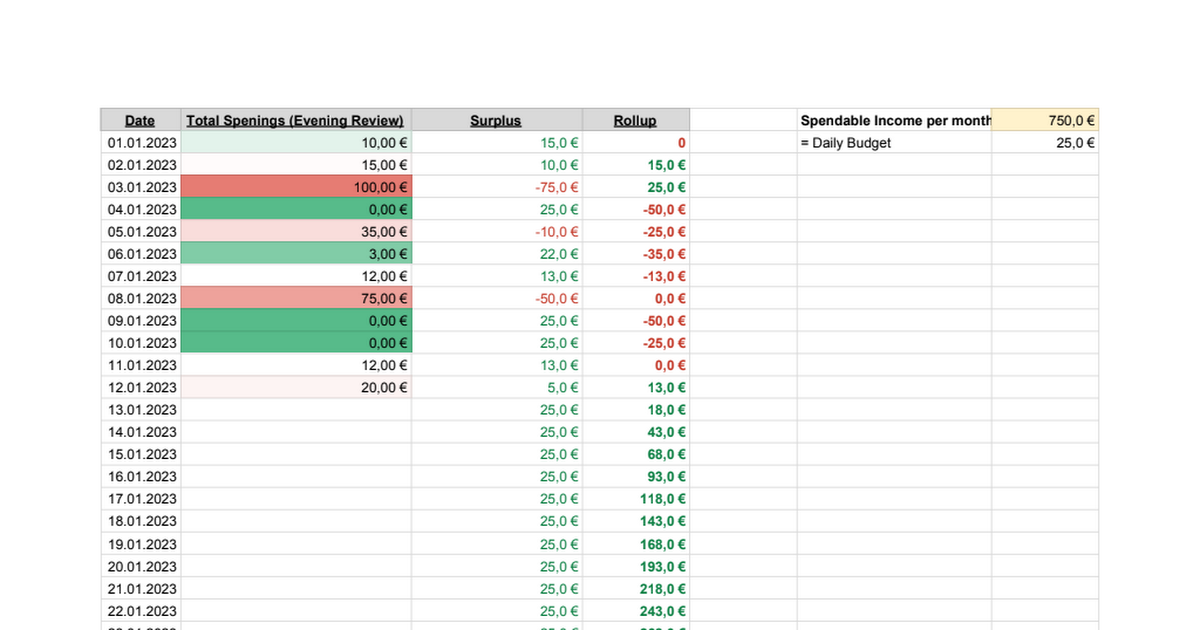1200x630 pixels.
Task: Click date cell 19.01.2023
Action: click(x=140, y=544)
